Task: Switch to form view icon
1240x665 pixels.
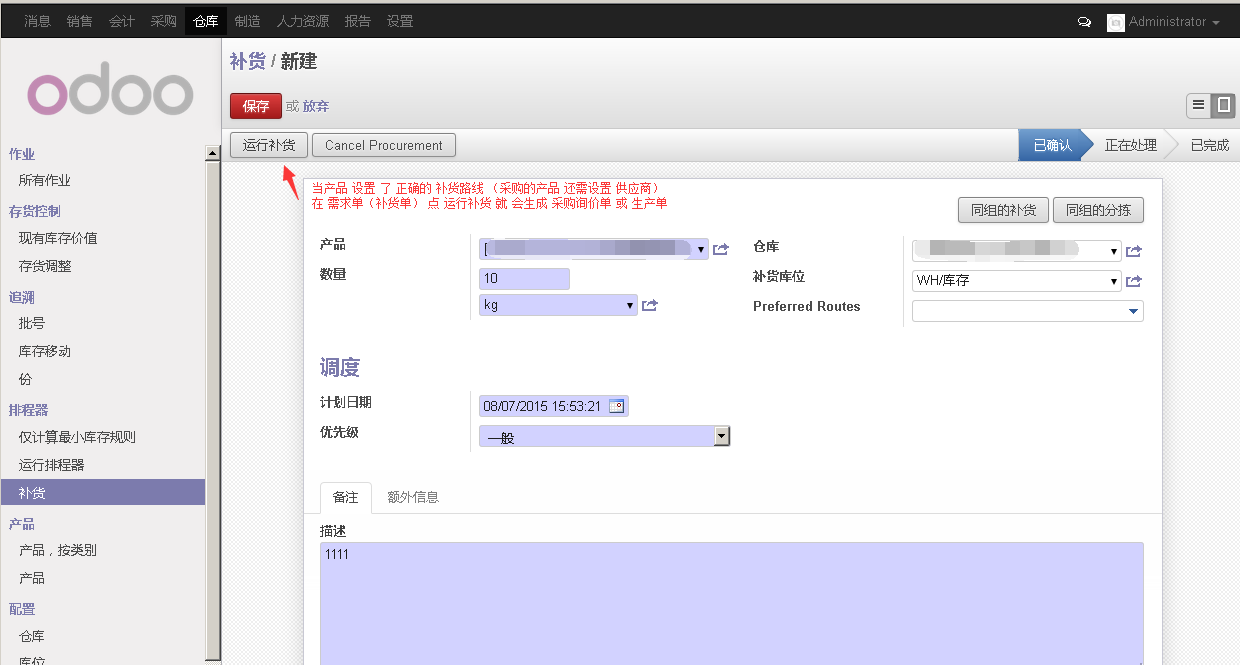Action: [x=1223, y=105]
